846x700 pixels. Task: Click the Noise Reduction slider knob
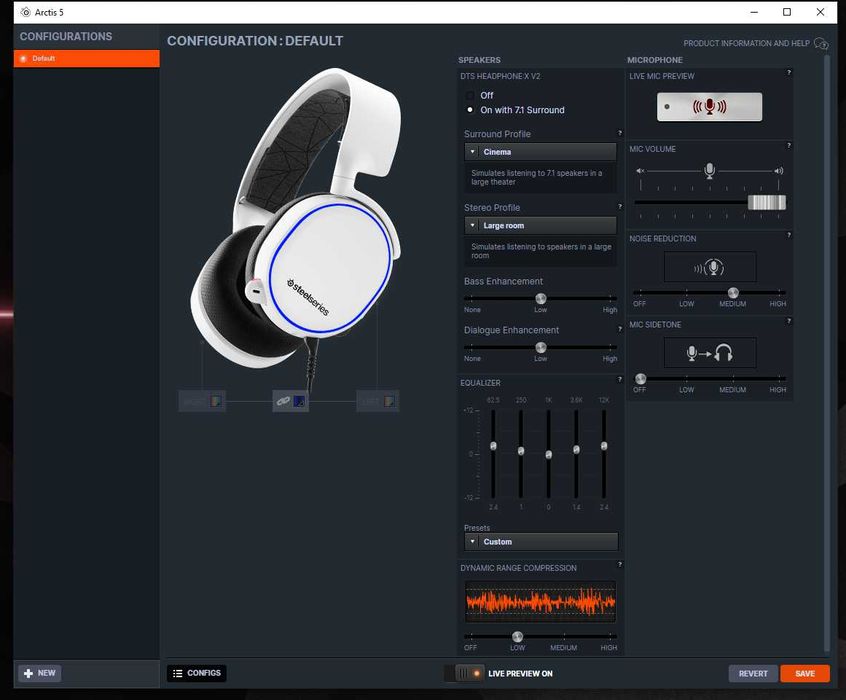click(x=733, y=293)
